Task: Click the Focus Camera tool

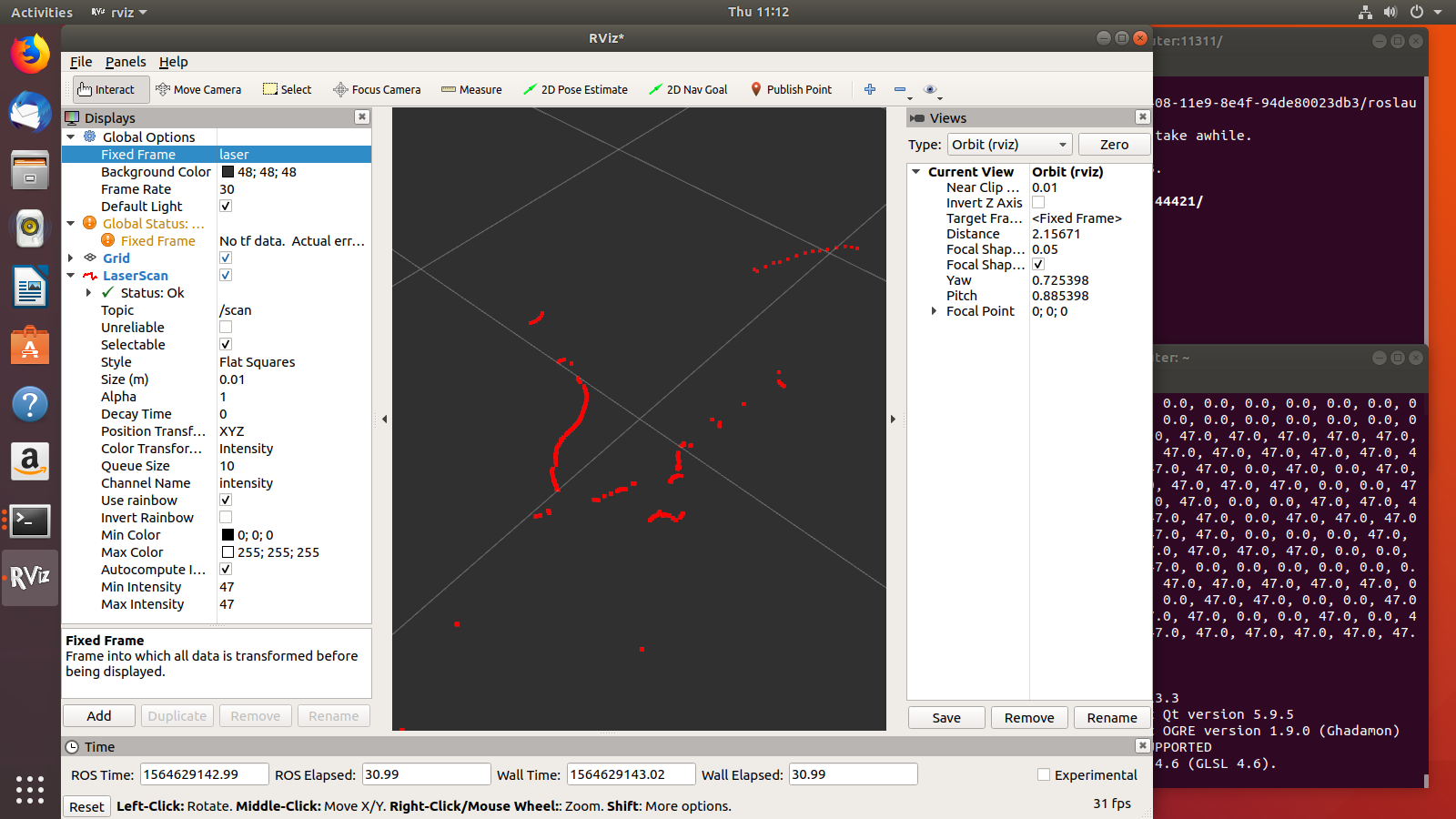Action: 377,89
